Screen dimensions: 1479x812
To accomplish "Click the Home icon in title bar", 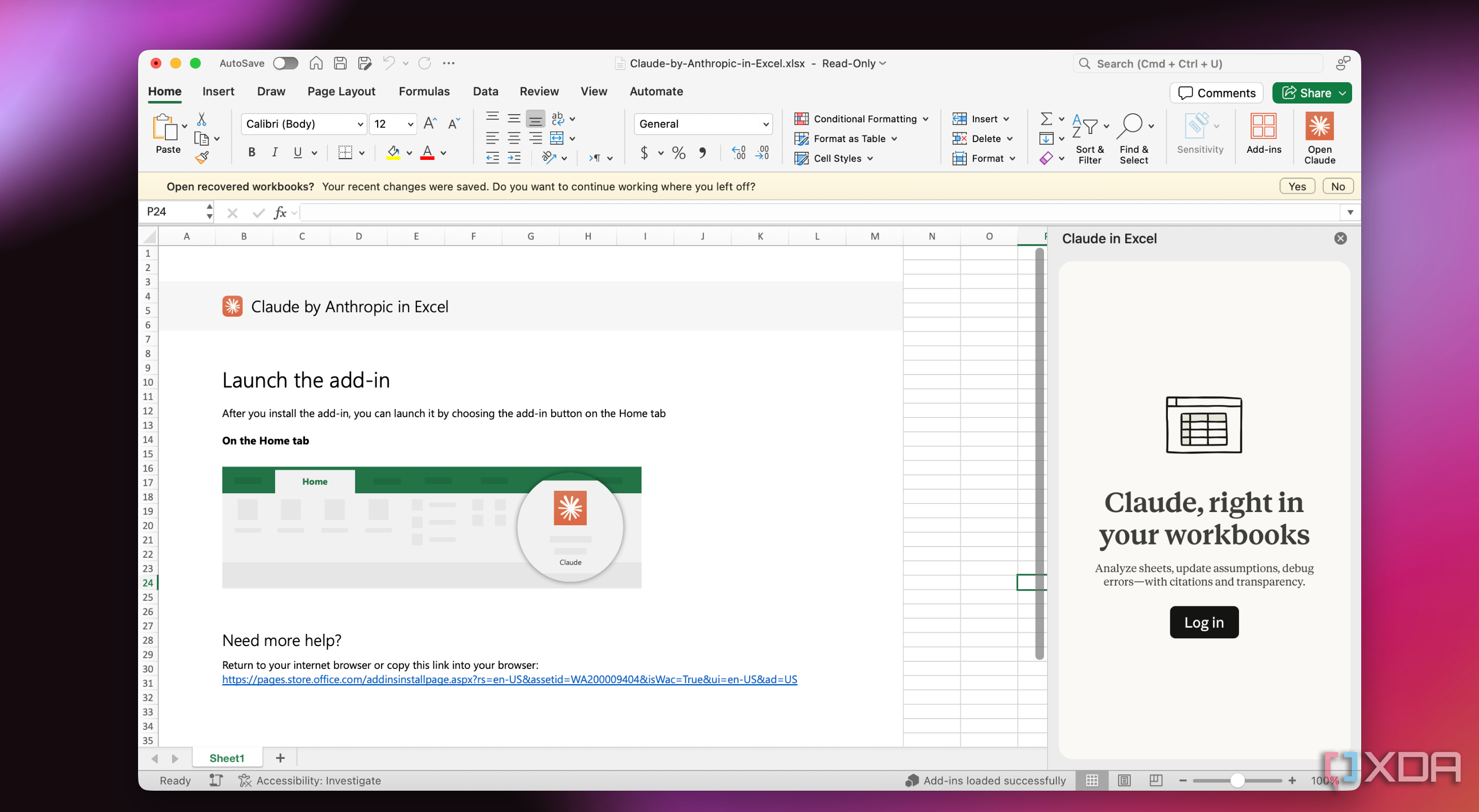I will (316, 63).
